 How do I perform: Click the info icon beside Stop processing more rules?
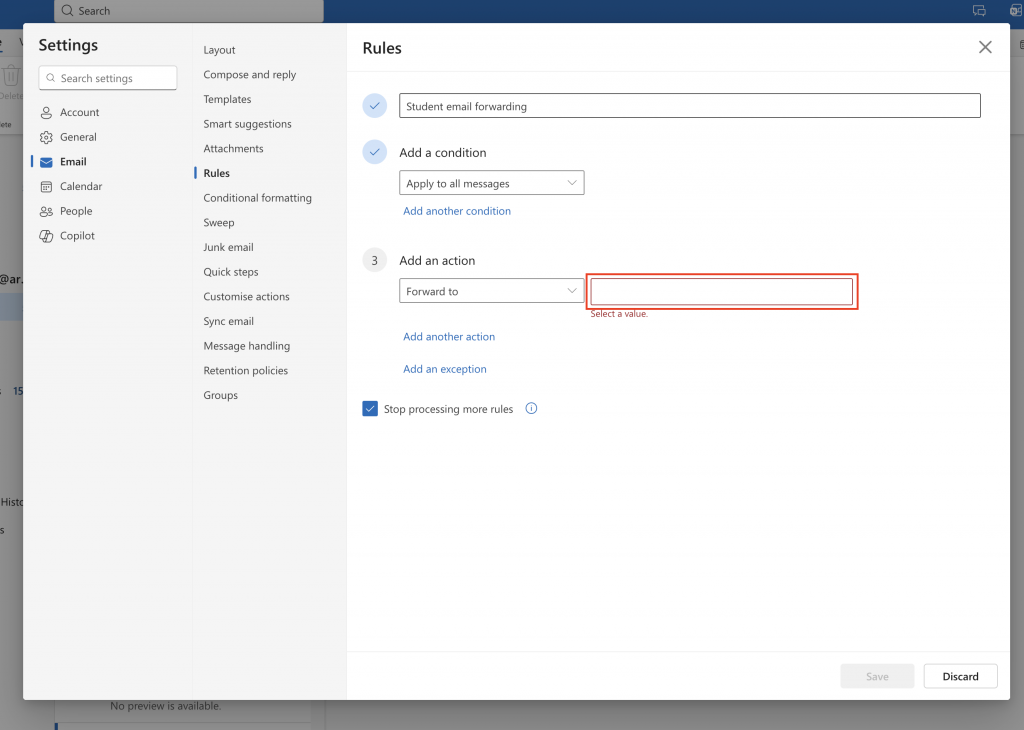(531, 408)
